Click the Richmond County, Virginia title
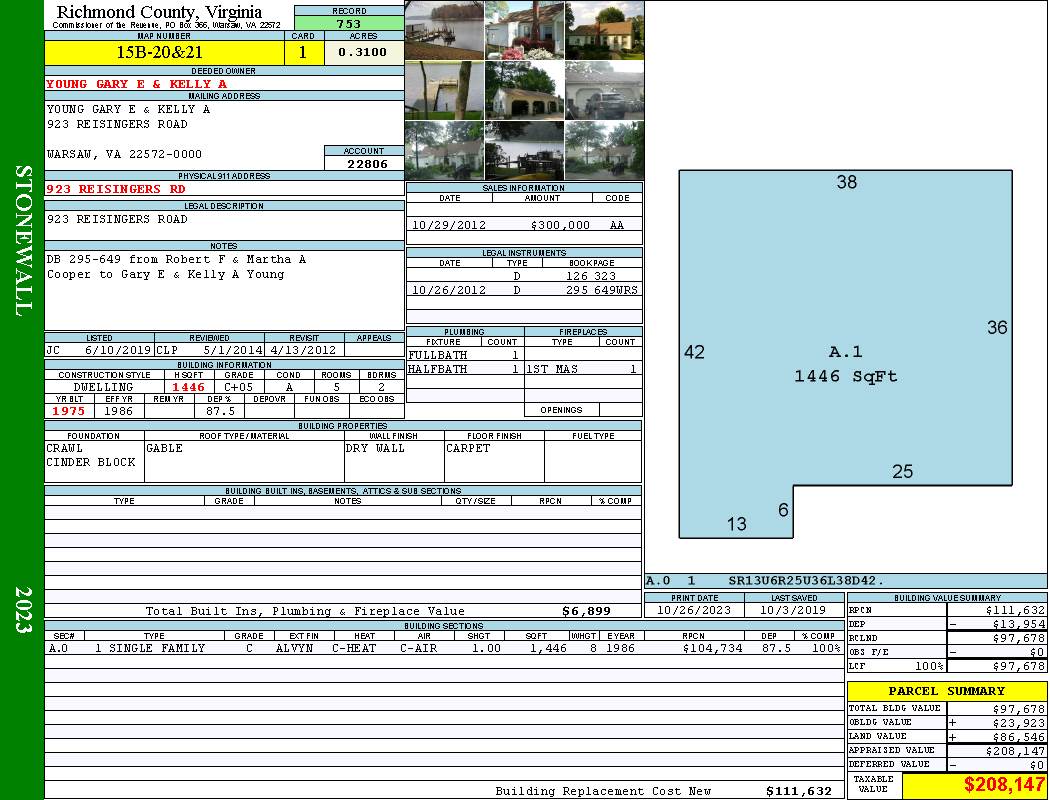 point(159,12)
